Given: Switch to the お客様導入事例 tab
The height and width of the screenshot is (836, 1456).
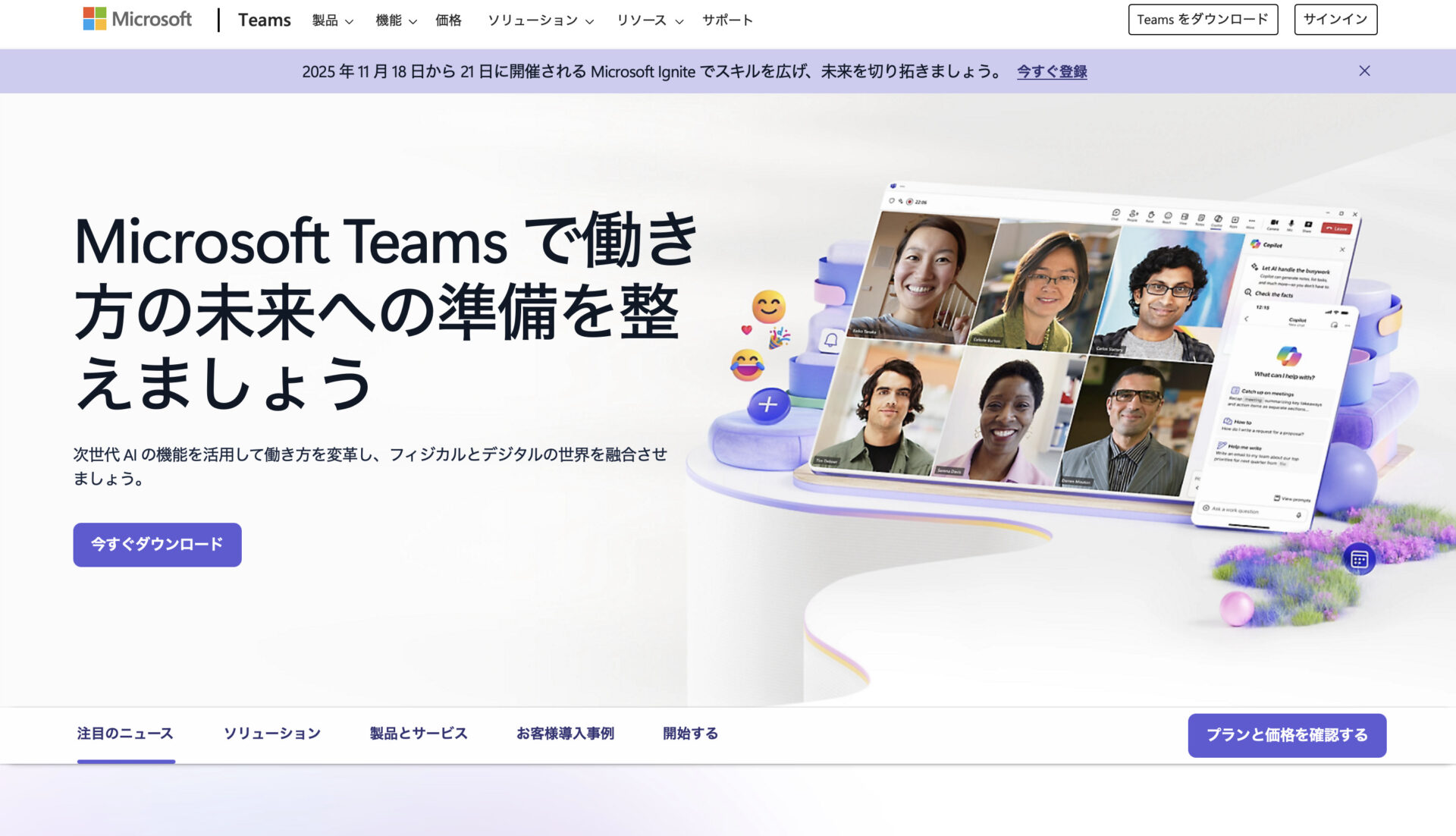Looking at the screenshot, I should (566, 733).
